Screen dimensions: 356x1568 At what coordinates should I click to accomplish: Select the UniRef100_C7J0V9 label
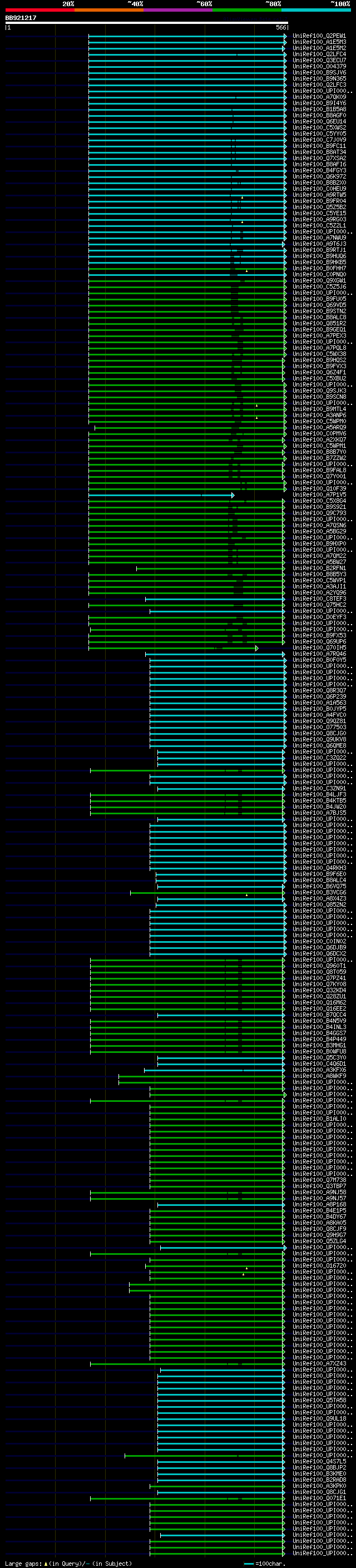point(319,140)
